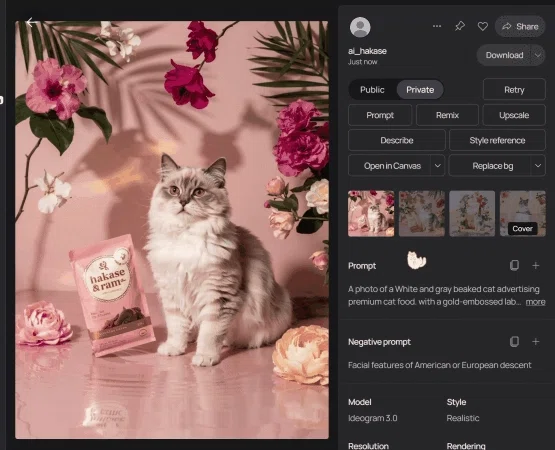Click the style value 'Realistic'
The width and height of the screenshot is (555, 450).
coord(463,418)
